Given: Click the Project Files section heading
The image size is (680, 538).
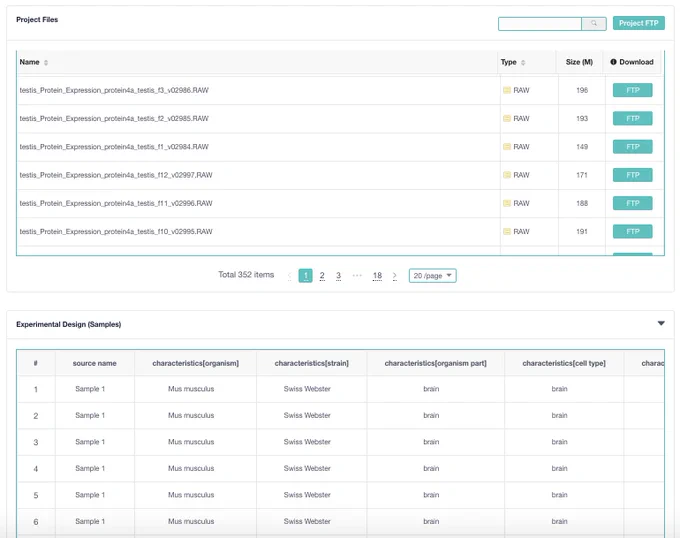Looking at the screenshot, I should pos(37,20).
